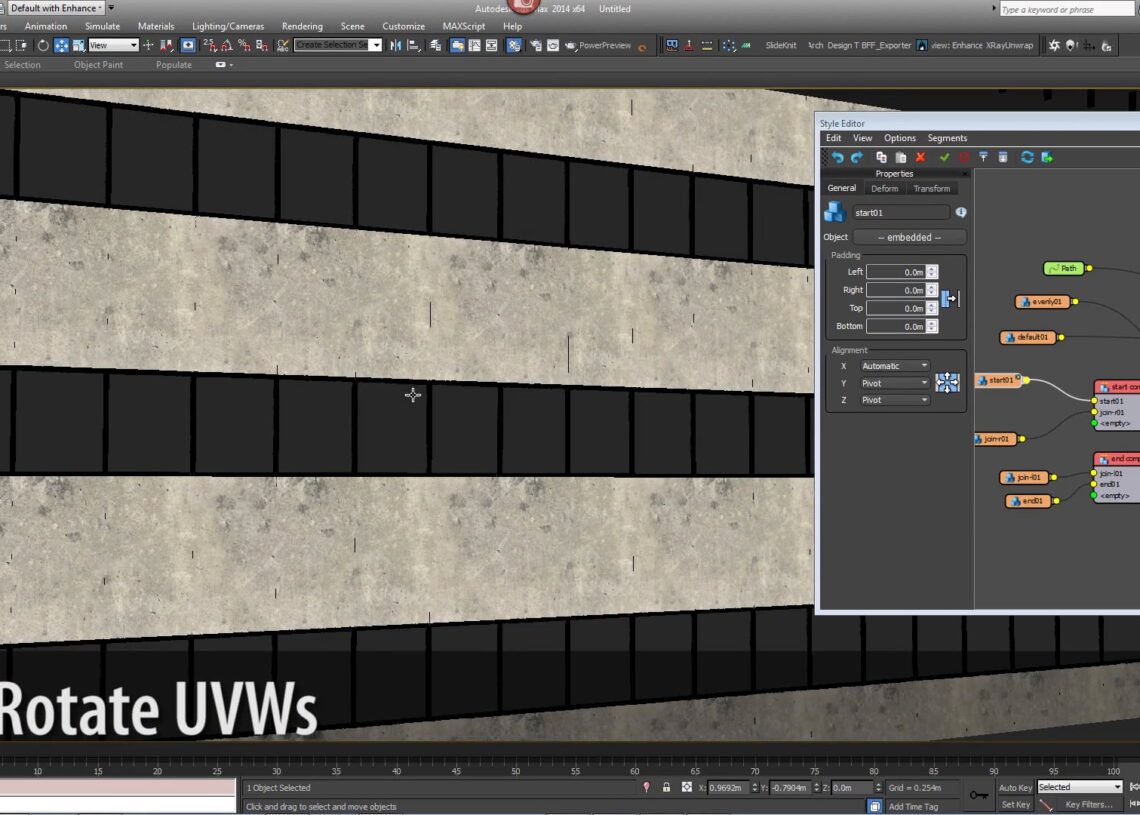Open the Segments menu in Style Editor
Image resolution: width=1140 pixels, height=815 pixels.
[947, 138]
